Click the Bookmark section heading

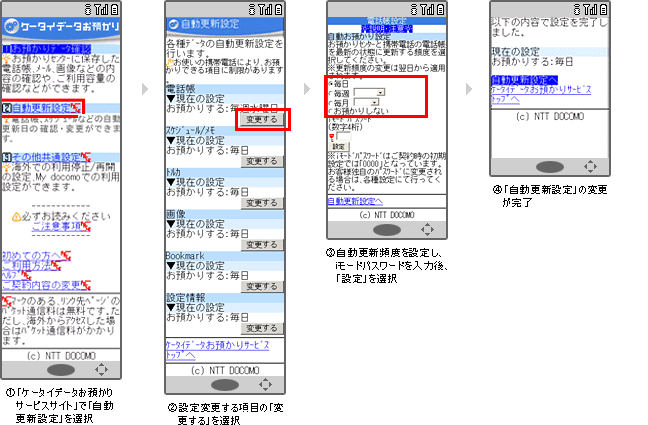coord(185,255)
